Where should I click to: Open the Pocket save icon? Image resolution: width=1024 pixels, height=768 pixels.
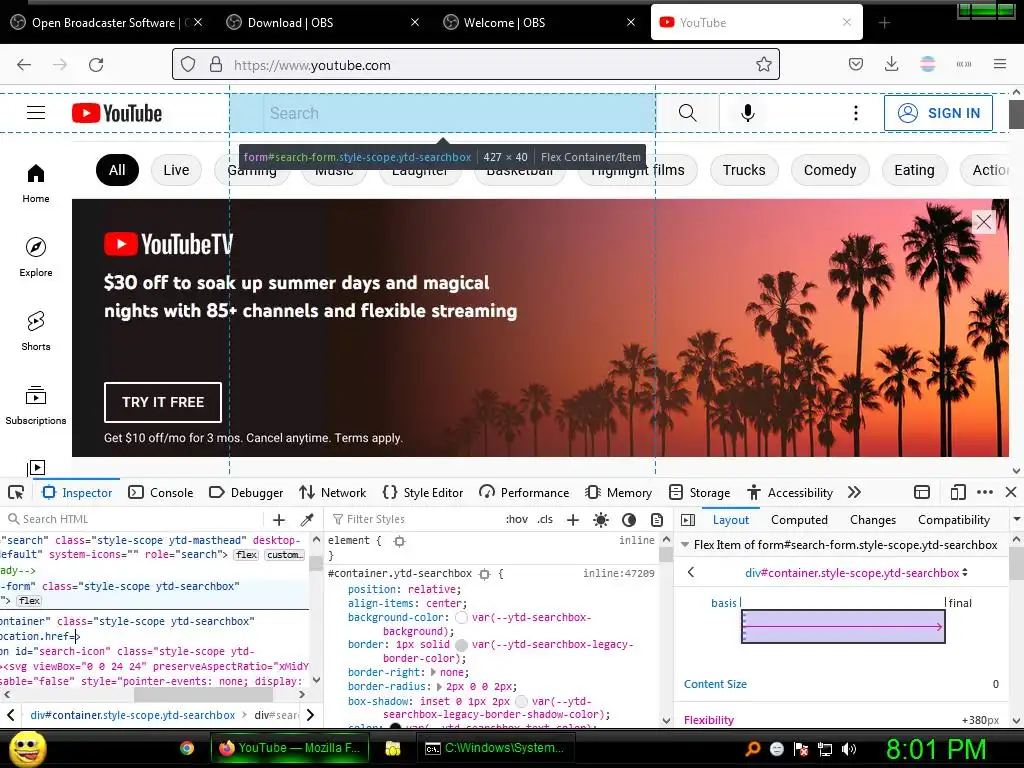(x=856, y=64)
